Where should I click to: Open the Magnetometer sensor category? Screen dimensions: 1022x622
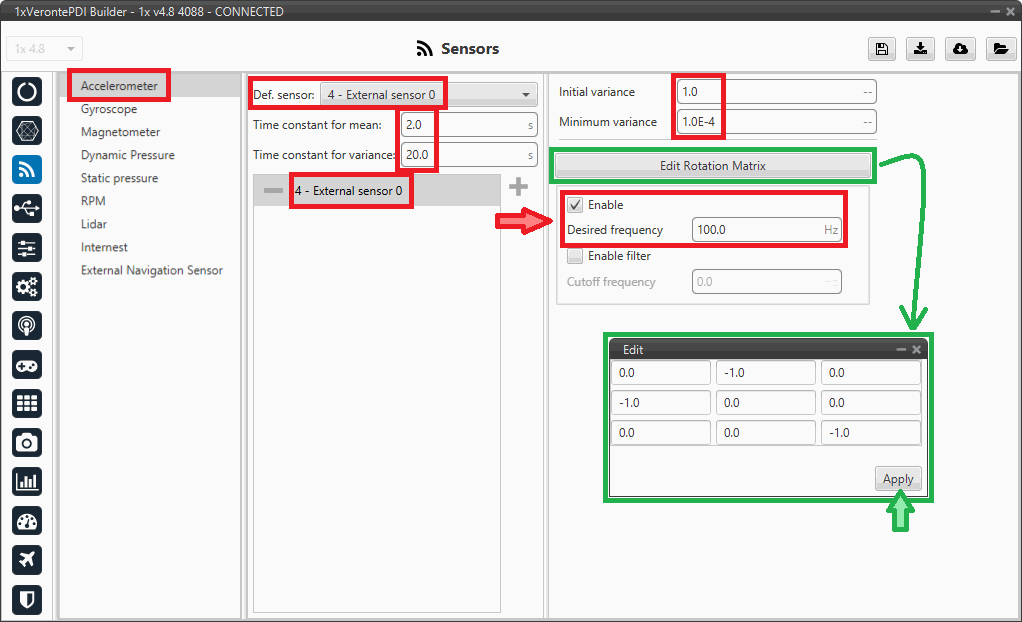tap(120, 132)
